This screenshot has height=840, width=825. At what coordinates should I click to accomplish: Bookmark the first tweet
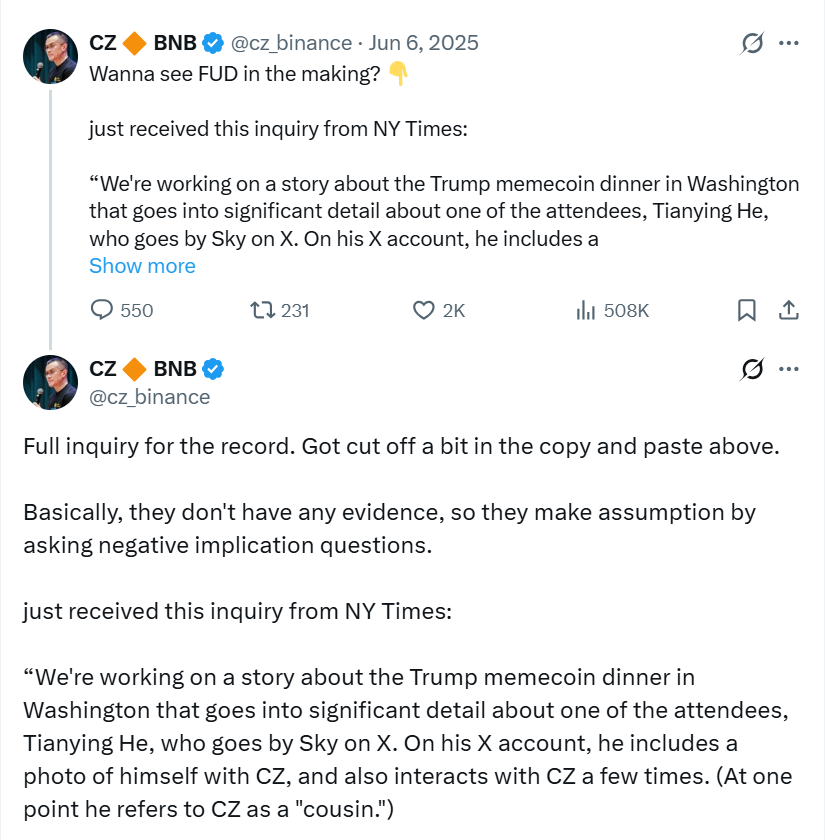[x=746, y=311]
